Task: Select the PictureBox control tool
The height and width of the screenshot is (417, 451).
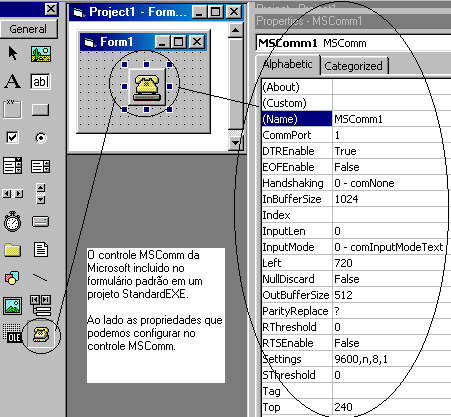Action: 41,54
